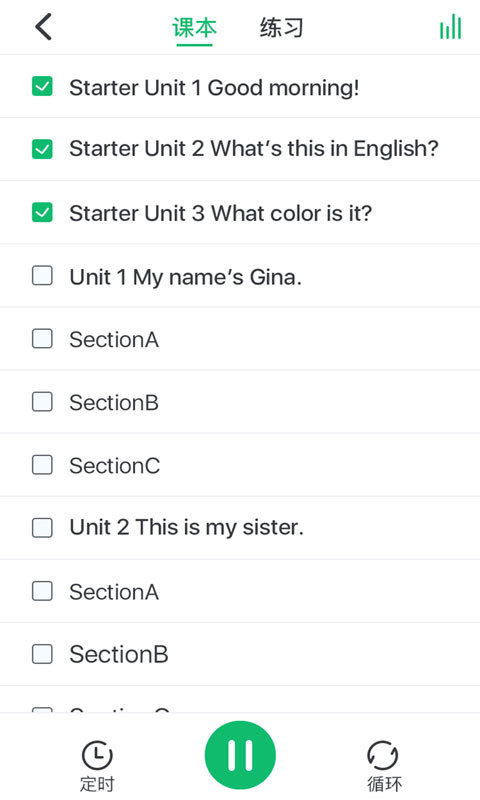
Task: Open Unit 2 This is my sister title
Action: [187, 528]
